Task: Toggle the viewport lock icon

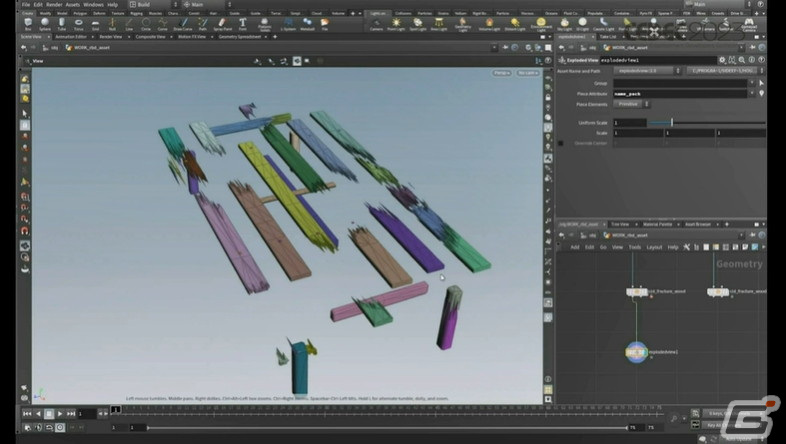Action: coord(548,97)
